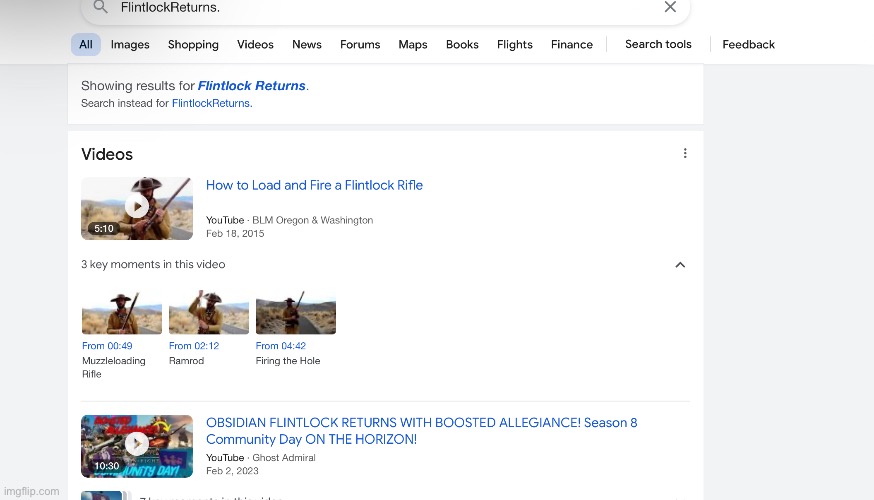The height and width of the screenshot is (500, 874).
Task: Click the 'Videos' section heading
Action: point(107,154)
